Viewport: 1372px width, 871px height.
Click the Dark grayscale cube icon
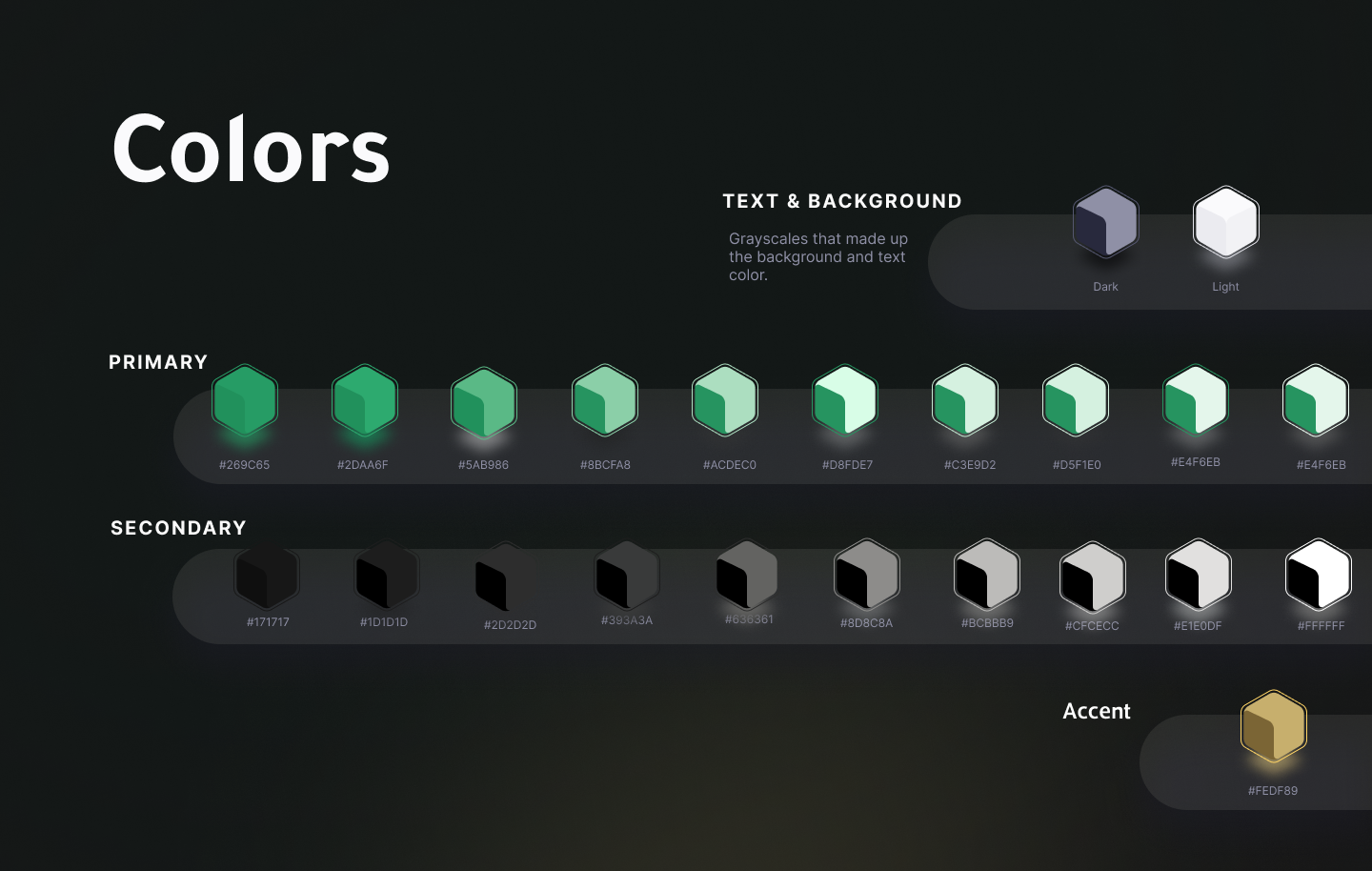coord(1105,222)
